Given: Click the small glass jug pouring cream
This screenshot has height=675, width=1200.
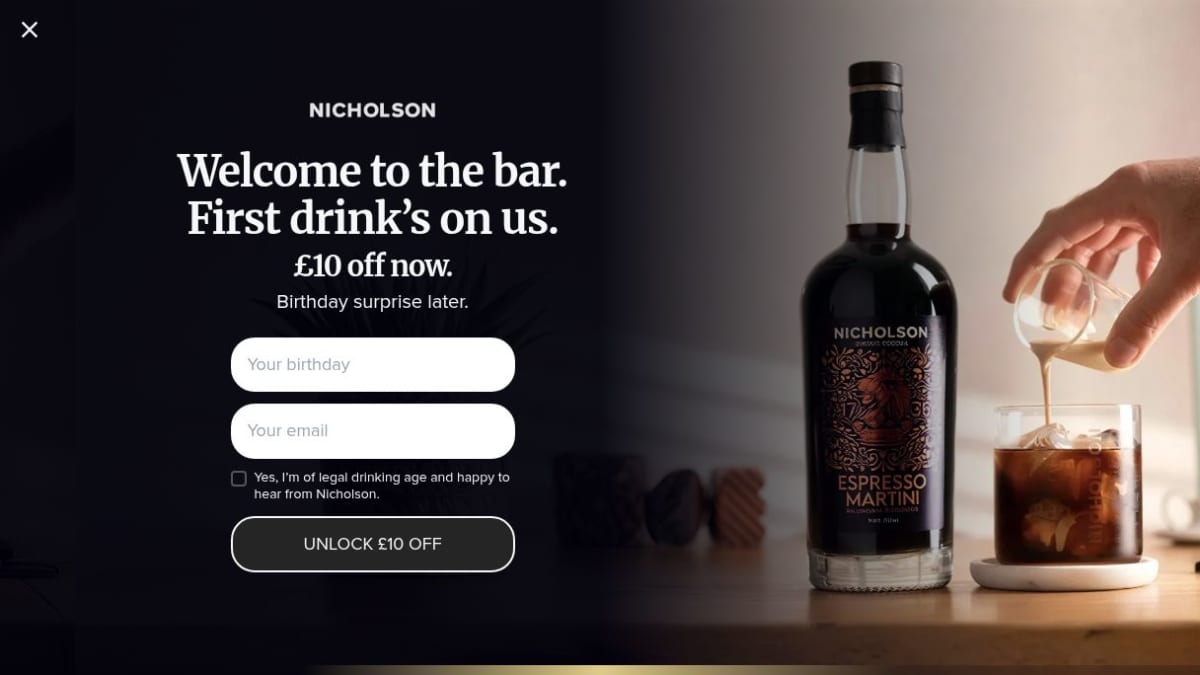Looking at the screenshot, I should click(1072, 315).
